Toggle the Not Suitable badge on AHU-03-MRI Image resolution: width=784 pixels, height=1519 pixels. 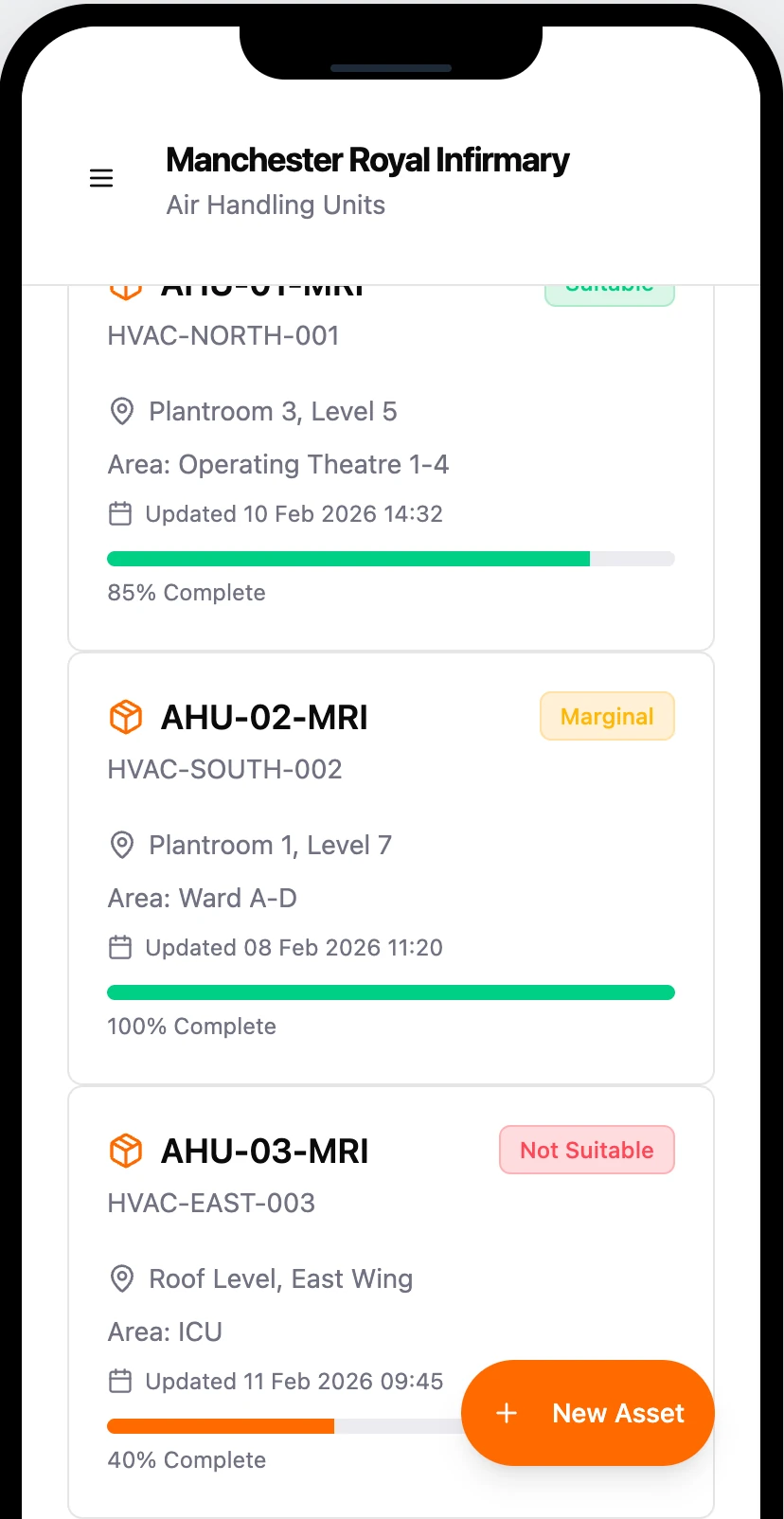586,1150
